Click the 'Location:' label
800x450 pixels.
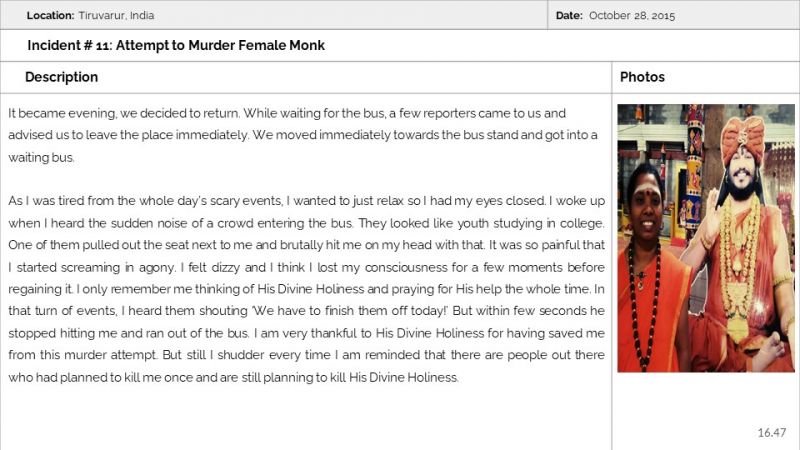50,15
